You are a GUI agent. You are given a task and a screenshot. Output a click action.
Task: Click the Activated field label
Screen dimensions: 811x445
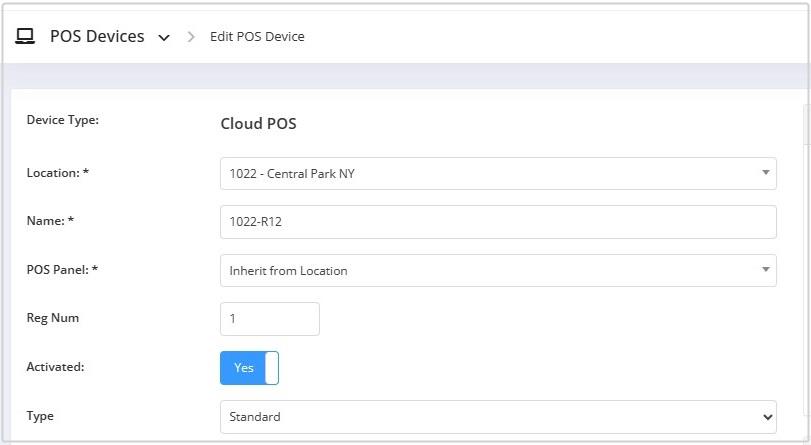point(55,367)
